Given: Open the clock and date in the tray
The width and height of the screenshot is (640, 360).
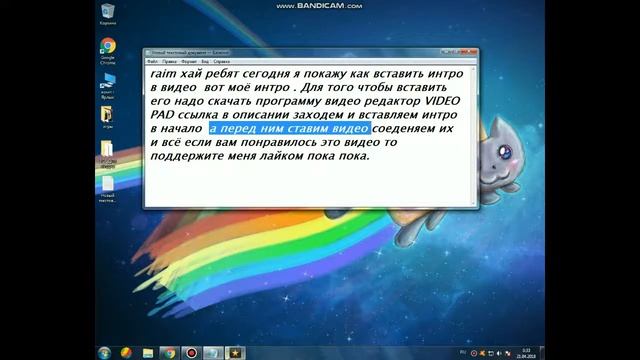Looking at the screenshot, I should pos(526,353).
